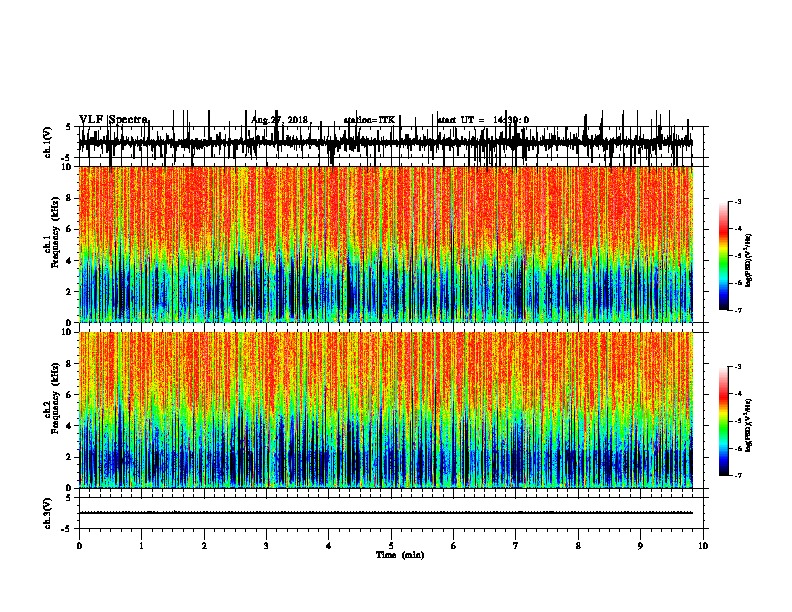
Task: Click the 'station=ITK' header text
Action: (x=369, y=120)
